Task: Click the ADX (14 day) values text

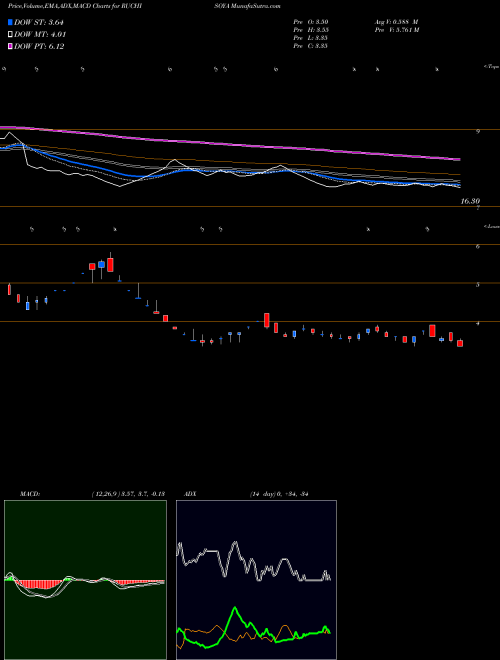Action: pos(279,494)
